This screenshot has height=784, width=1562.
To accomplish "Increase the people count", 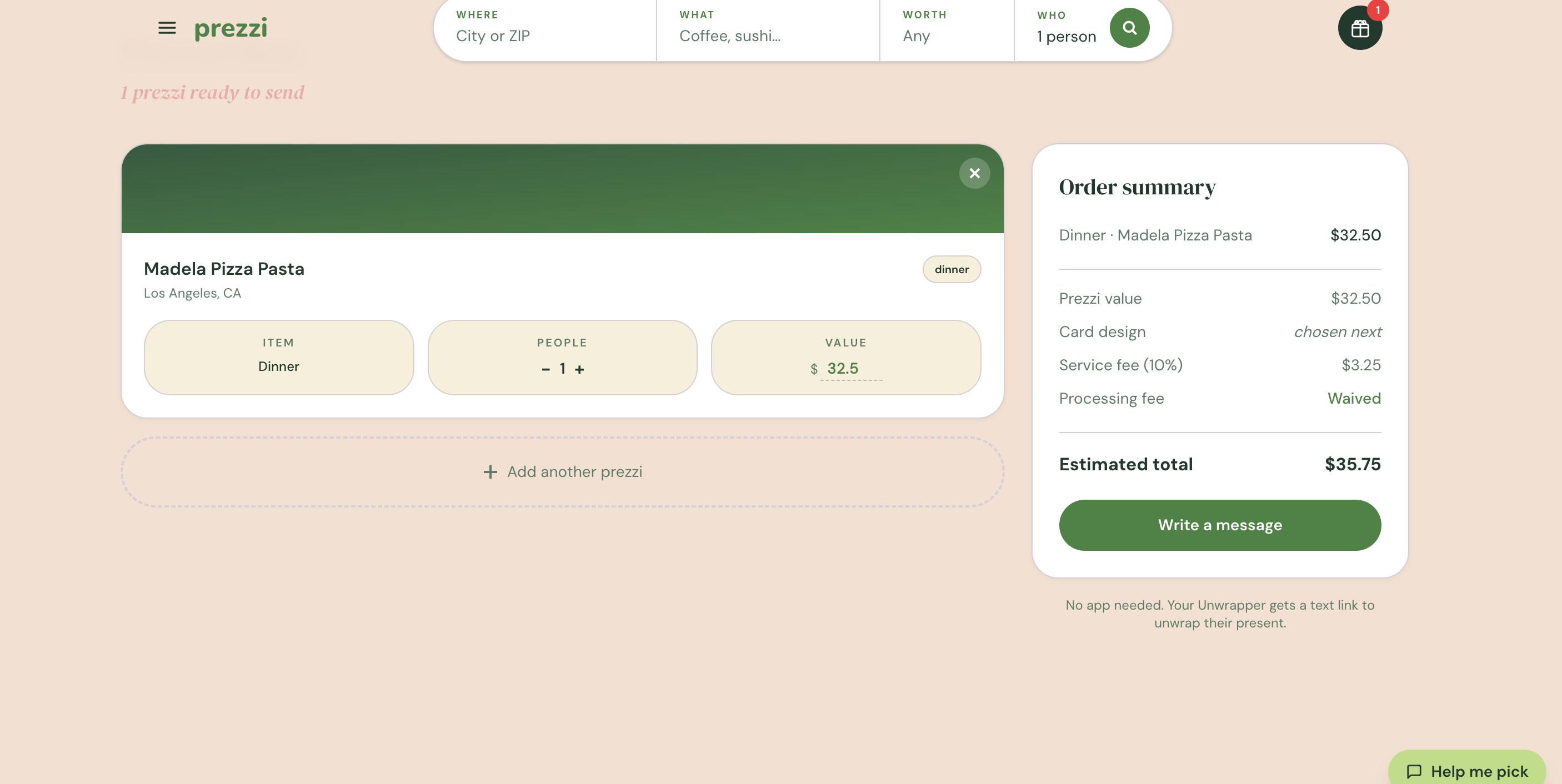I will pos(580,369).
